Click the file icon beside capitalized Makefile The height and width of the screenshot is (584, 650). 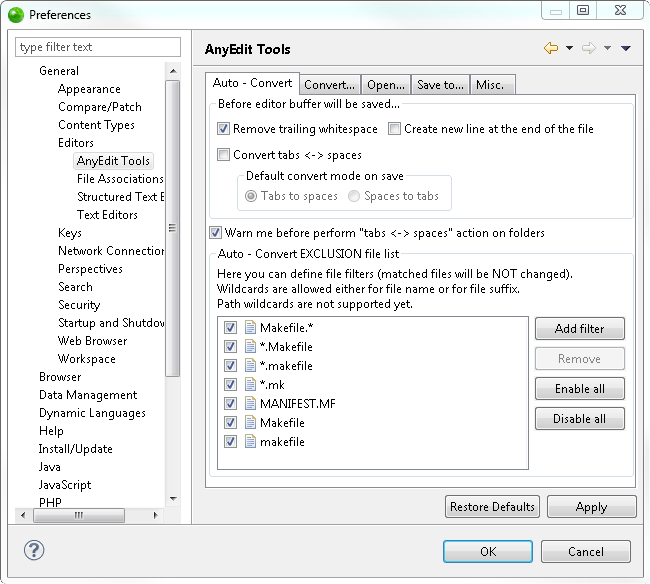click(250, 423)
